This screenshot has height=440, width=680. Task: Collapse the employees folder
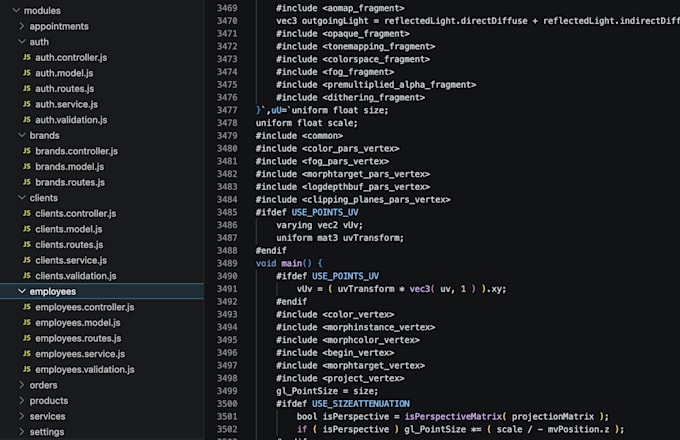[x=22, y=291]
